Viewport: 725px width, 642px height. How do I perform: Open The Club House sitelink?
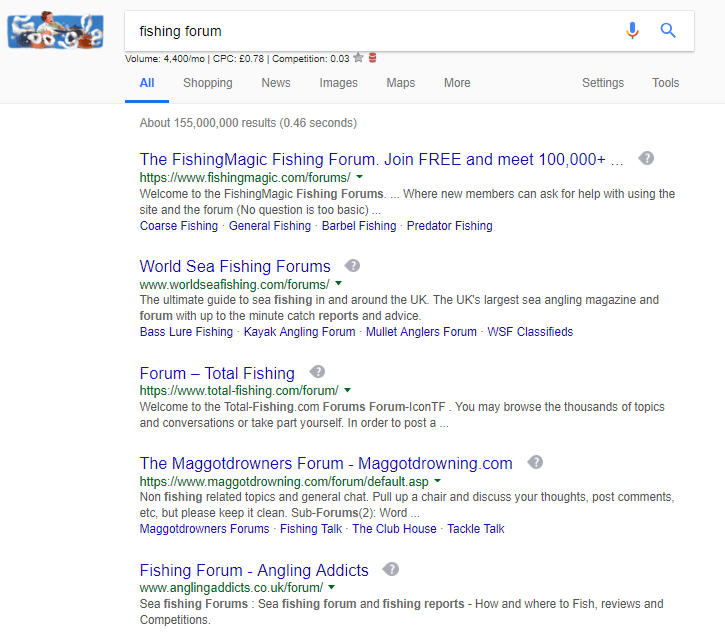pyautogui.click(x=394, y=529)
